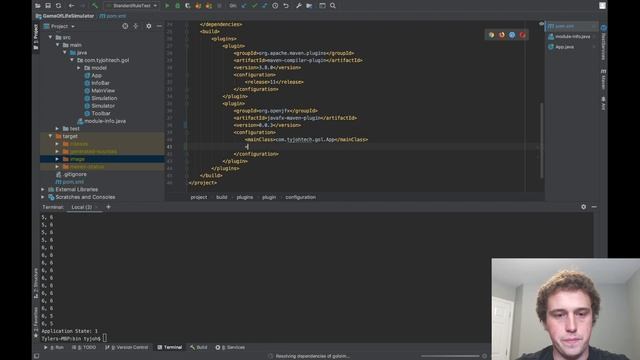The height and width of the screenshot is (360, 640).
Task: Select the Local (3) terminal tab
Action: [x=82, y=207]
